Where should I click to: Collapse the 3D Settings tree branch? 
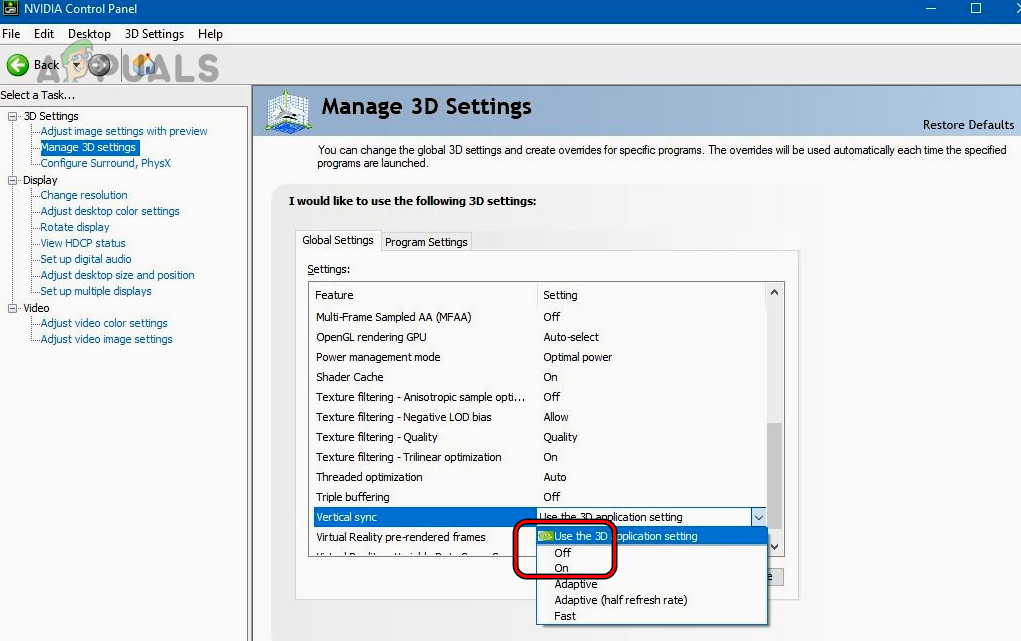(13, 115)
